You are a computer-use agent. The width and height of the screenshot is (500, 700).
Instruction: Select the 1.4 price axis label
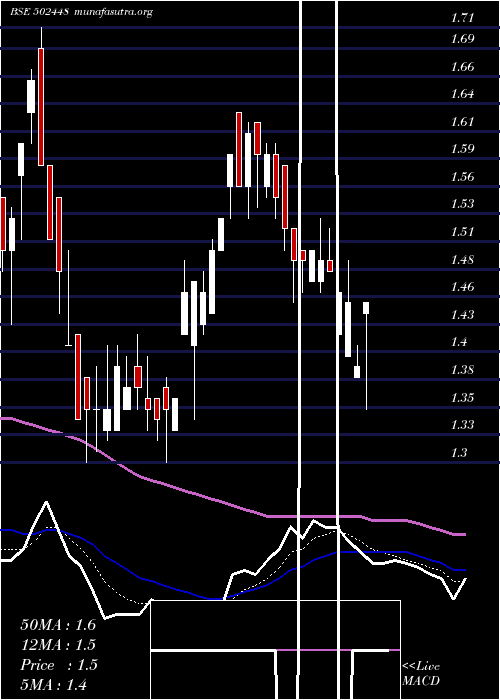click(459, 342)
